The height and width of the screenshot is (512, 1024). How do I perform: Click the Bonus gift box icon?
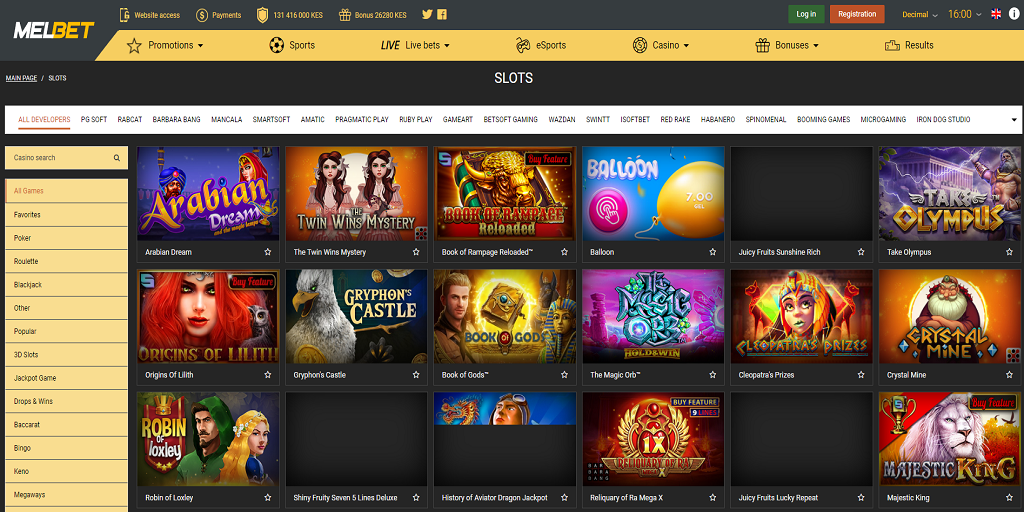345,14
